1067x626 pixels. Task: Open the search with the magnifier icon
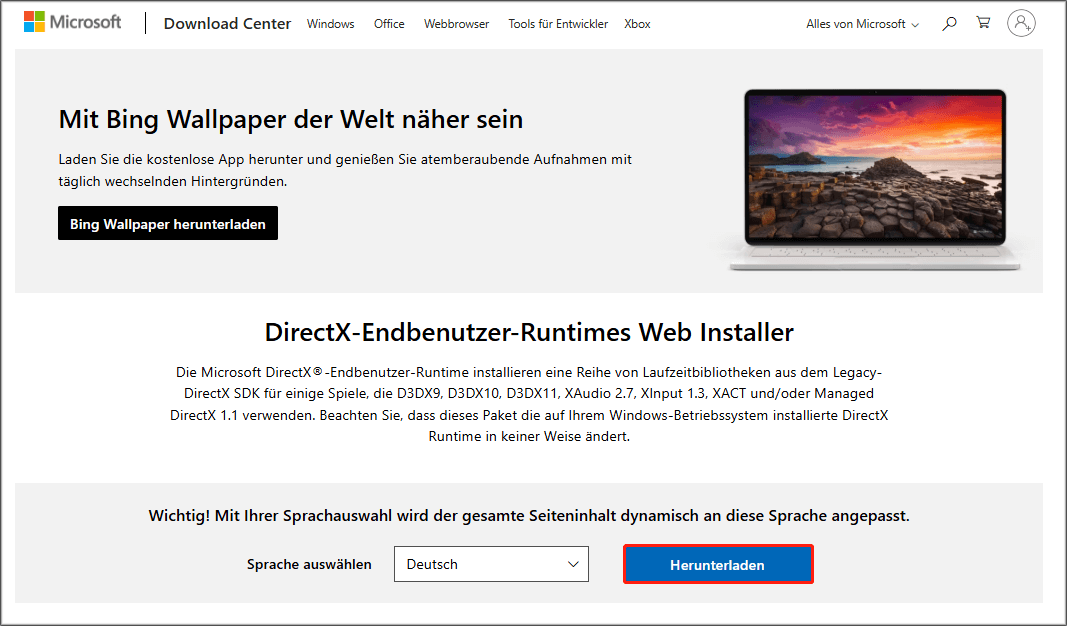948,22
